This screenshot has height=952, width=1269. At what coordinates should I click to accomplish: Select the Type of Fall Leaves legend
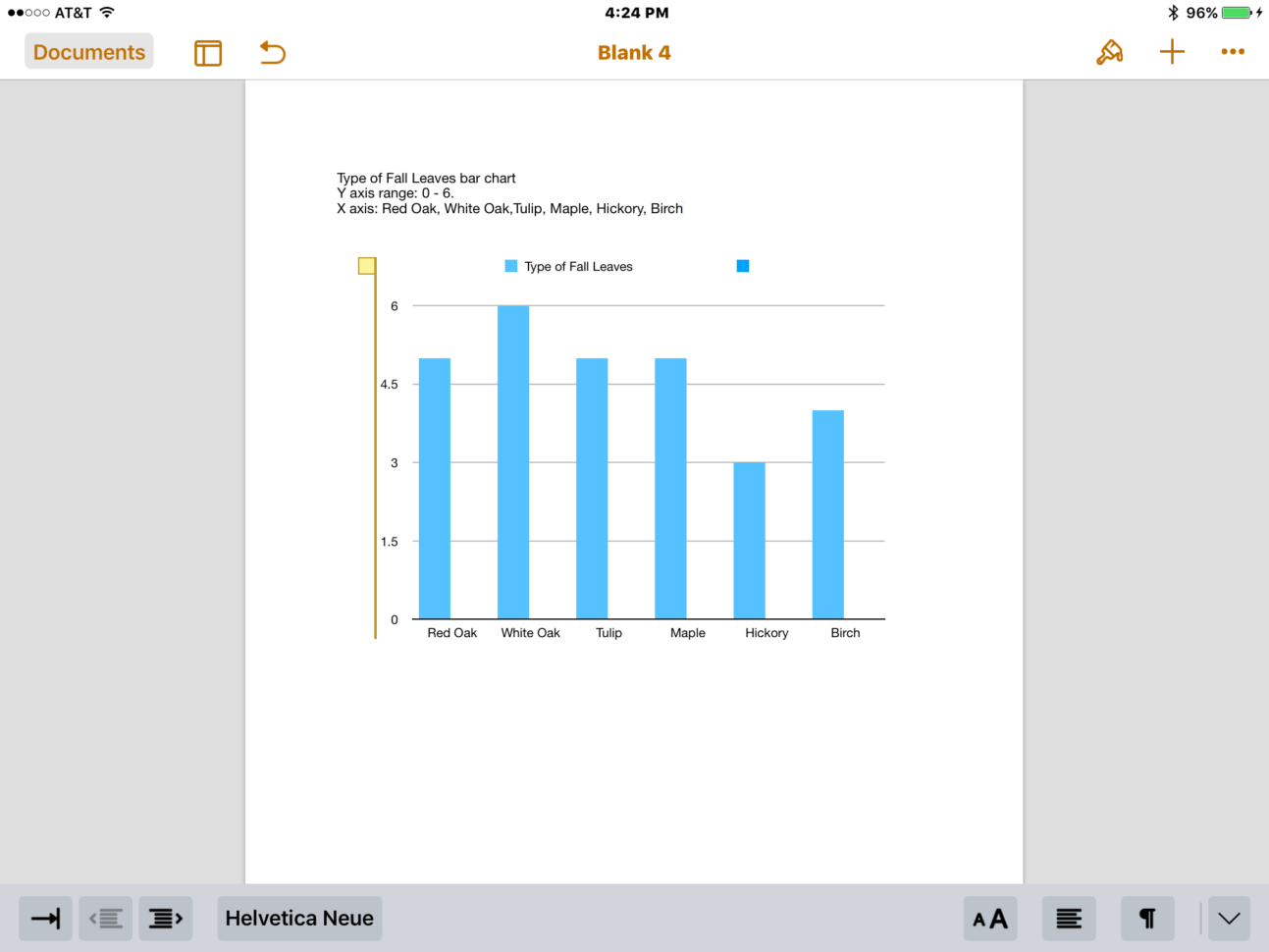(568, 266)
